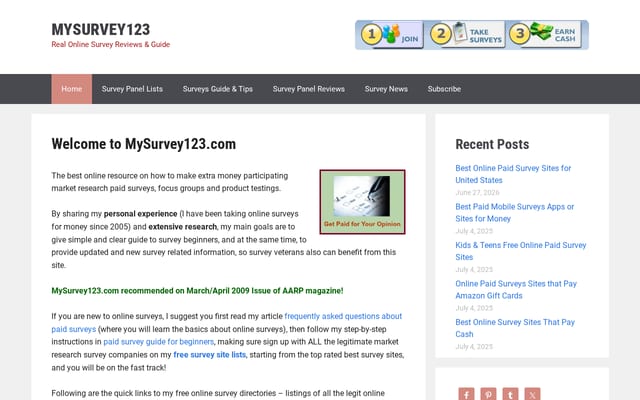Click the bold 'personal experience' text
Image resolution: width=640 pixels, height=400 pixels.
point(140,214)
